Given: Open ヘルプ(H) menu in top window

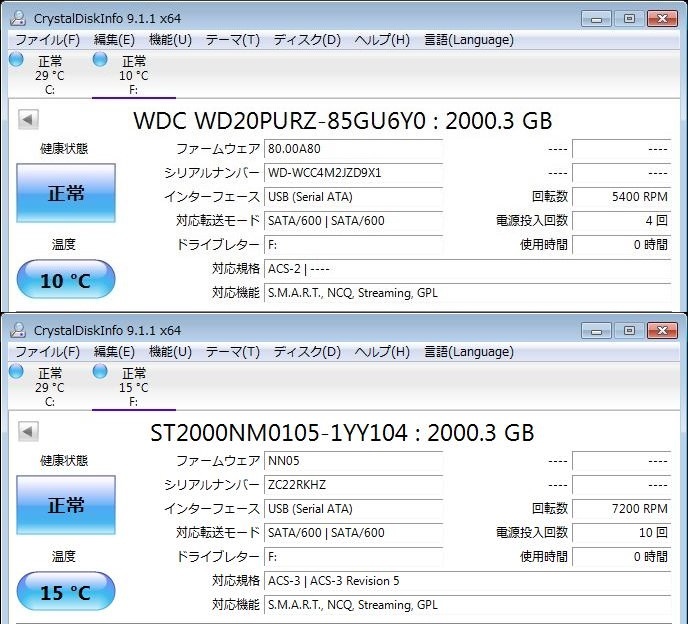Looking at the screenshot, I should [x=382, y=40].
